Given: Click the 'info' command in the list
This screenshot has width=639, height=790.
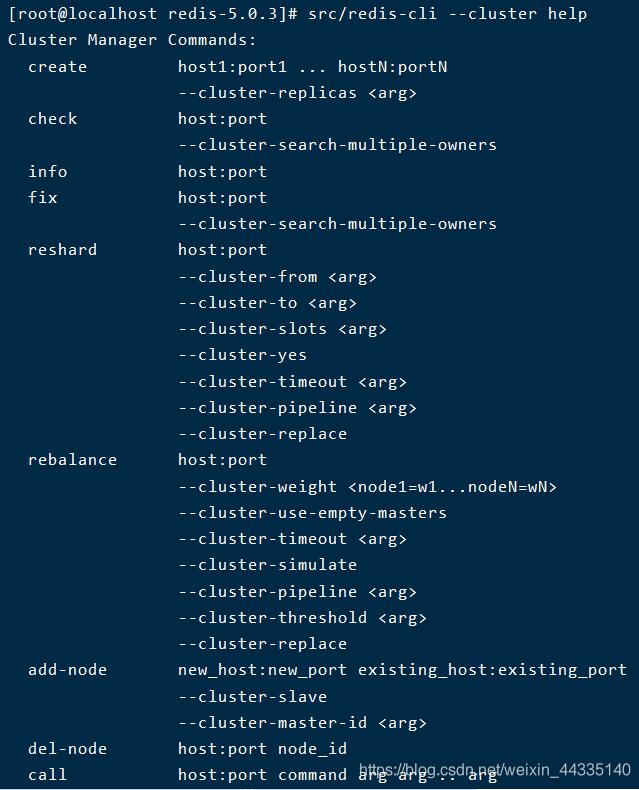Looking at the screenshot, I should click(x=47, y=172).
